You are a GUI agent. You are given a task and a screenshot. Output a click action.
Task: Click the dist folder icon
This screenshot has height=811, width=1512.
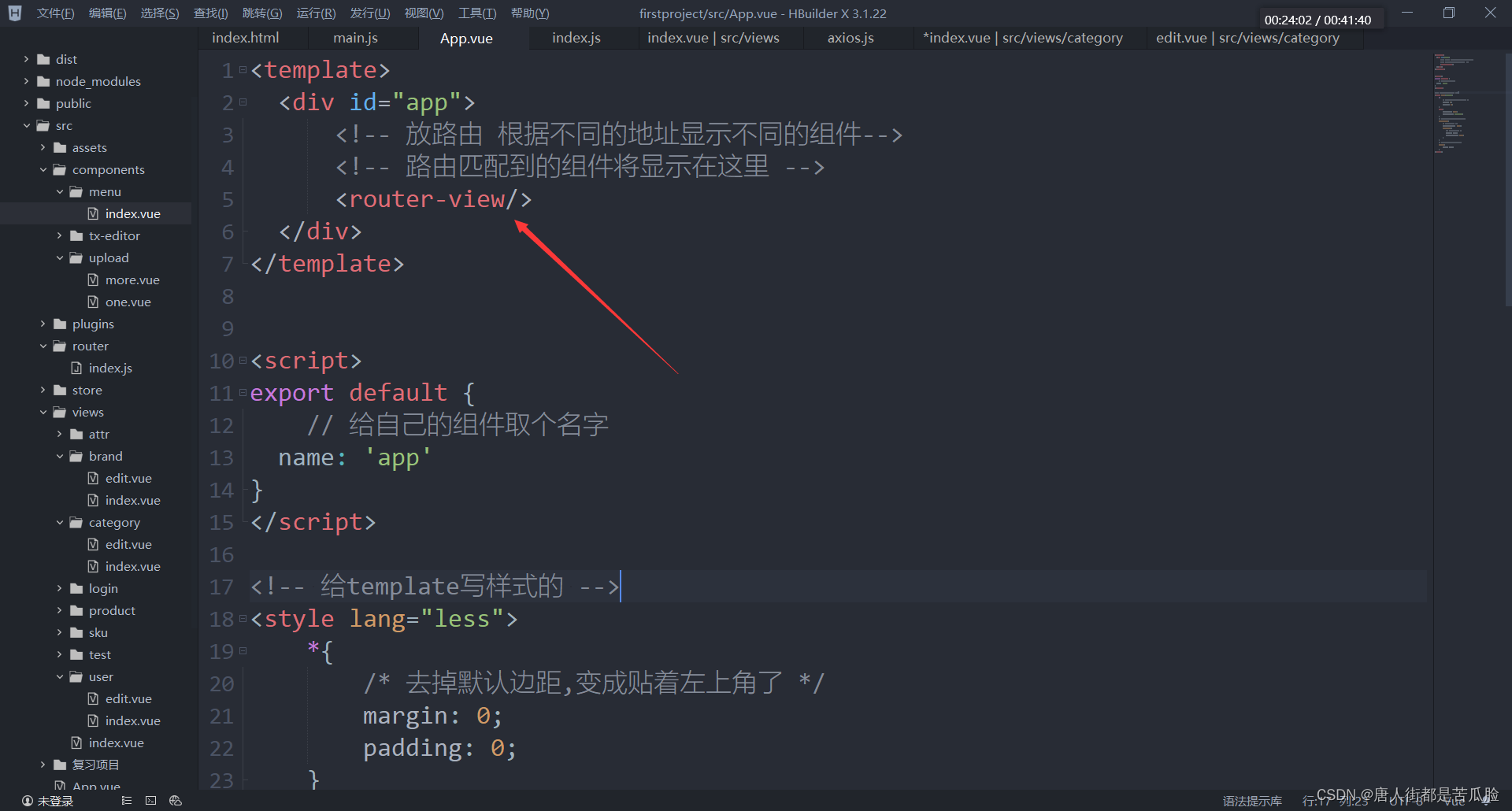point(43,59)
